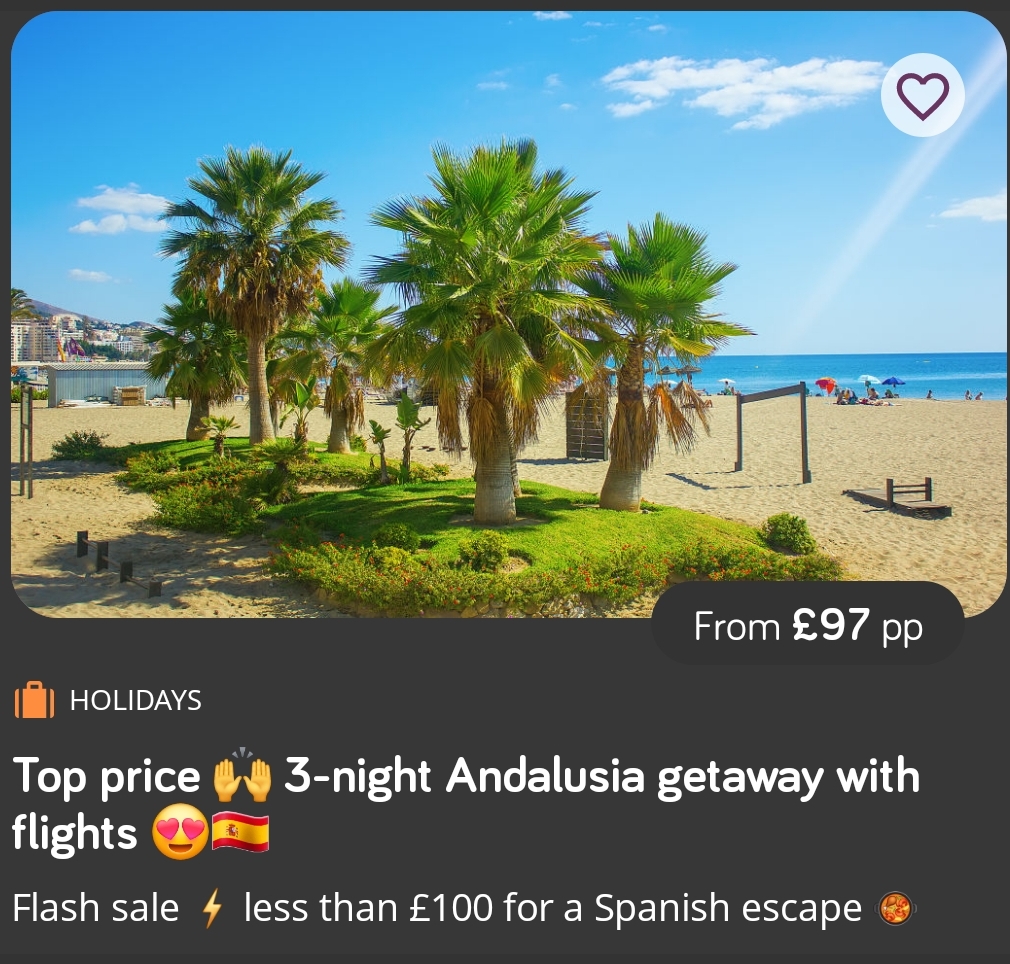The height and width of the screenshot is (964, 1010).
Task: Tap the Spanish flag emoji
Action: click(240, 832)
